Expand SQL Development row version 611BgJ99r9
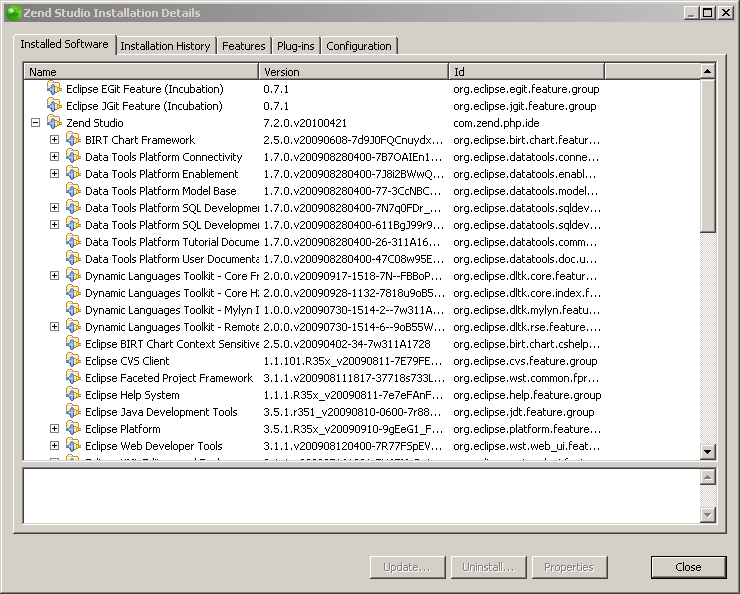The width and height of the screenshot is (740, 594). (54, 225)
